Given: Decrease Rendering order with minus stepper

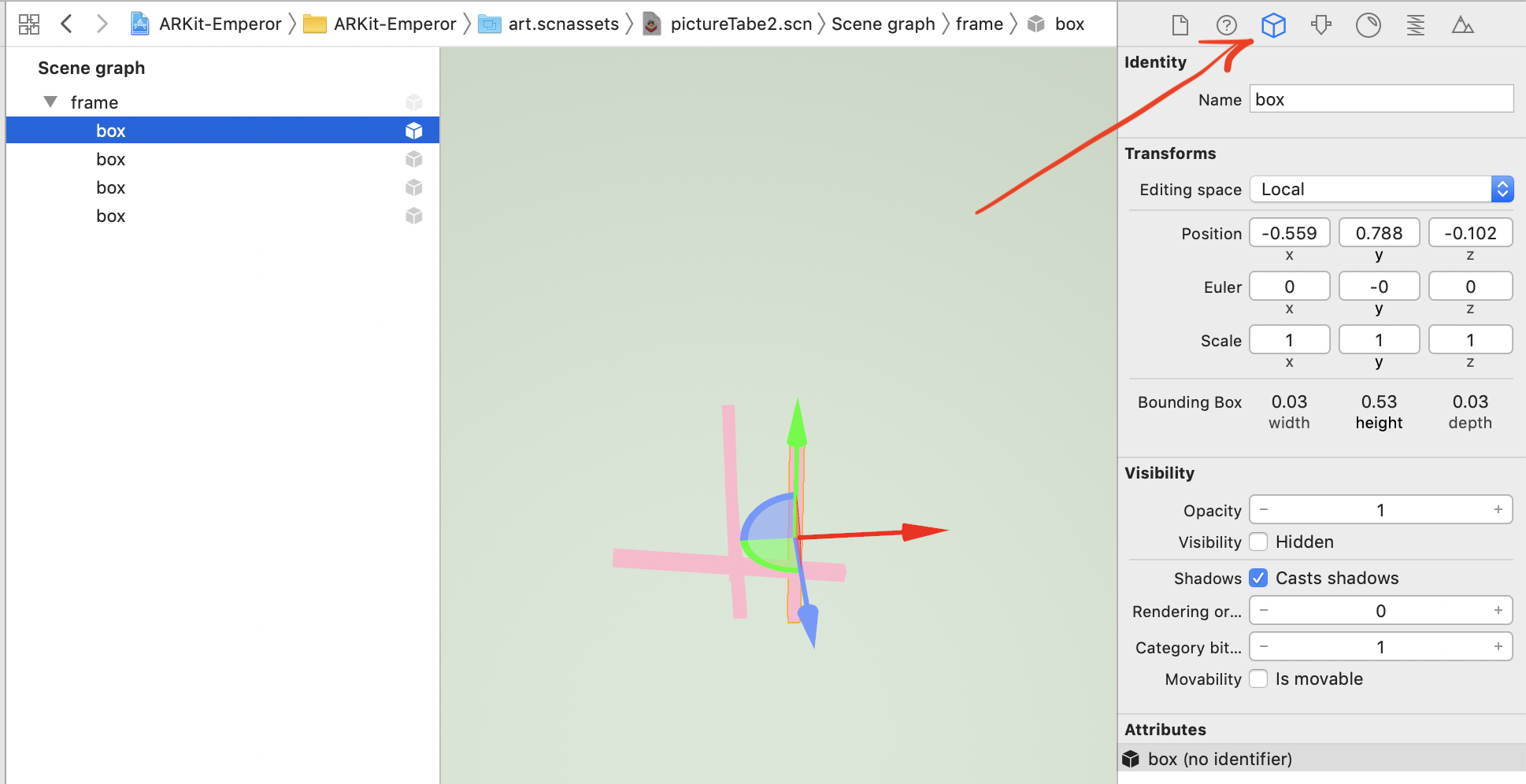Looking at the screenshot, I should [x=1264, y=611].
